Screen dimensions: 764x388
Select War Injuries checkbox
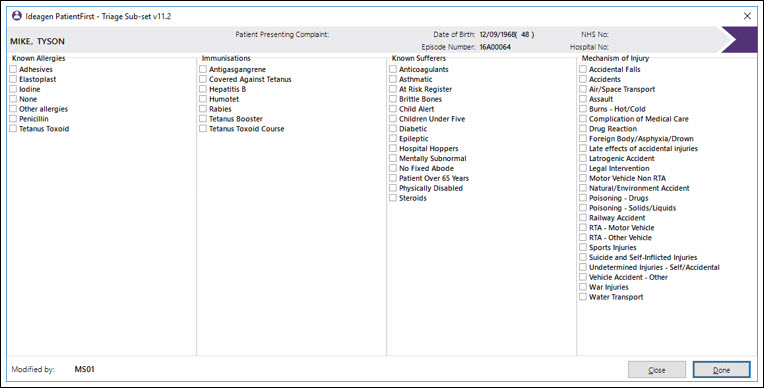pos(583,287)
